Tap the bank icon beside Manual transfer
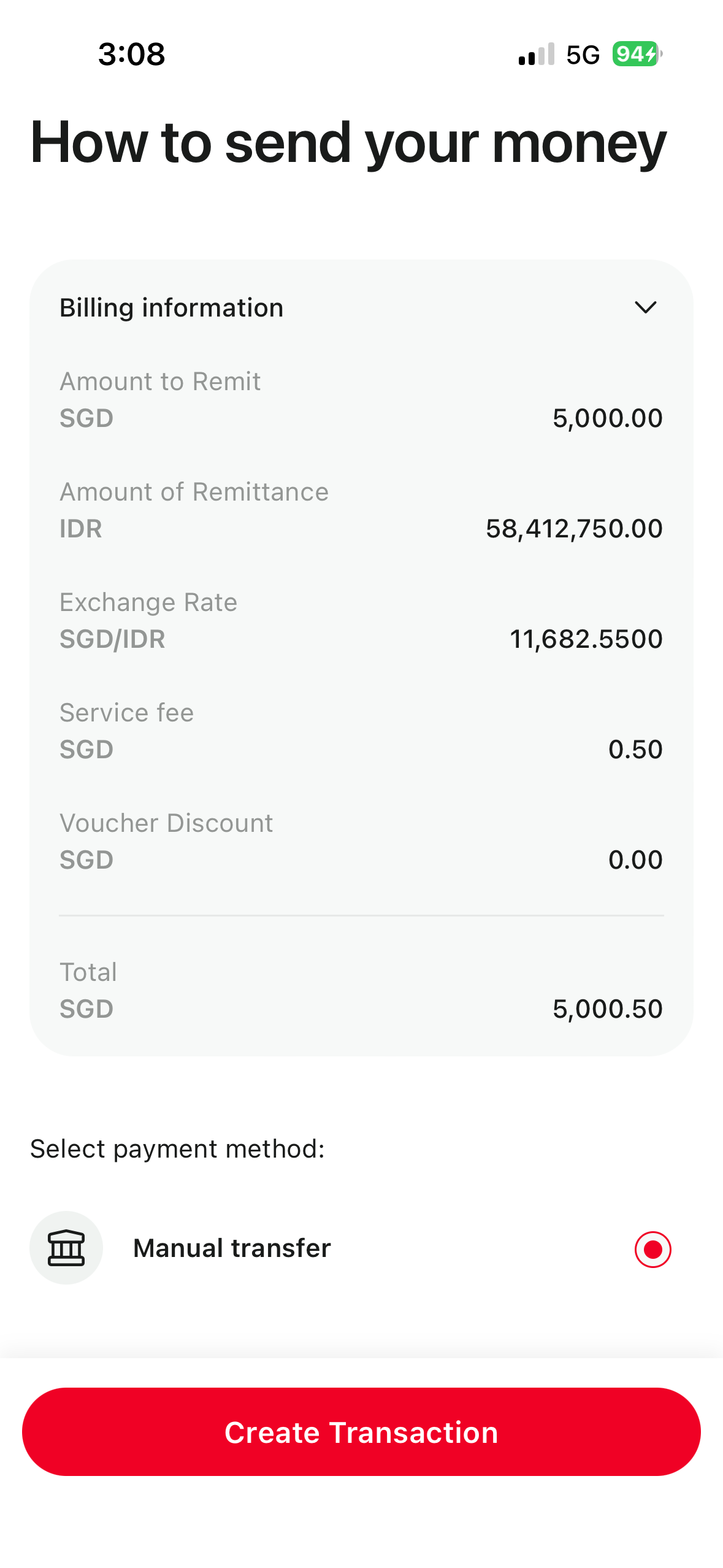Image resolution: width=723 pixels, height=1568 pixels. tap(66, 1248)
